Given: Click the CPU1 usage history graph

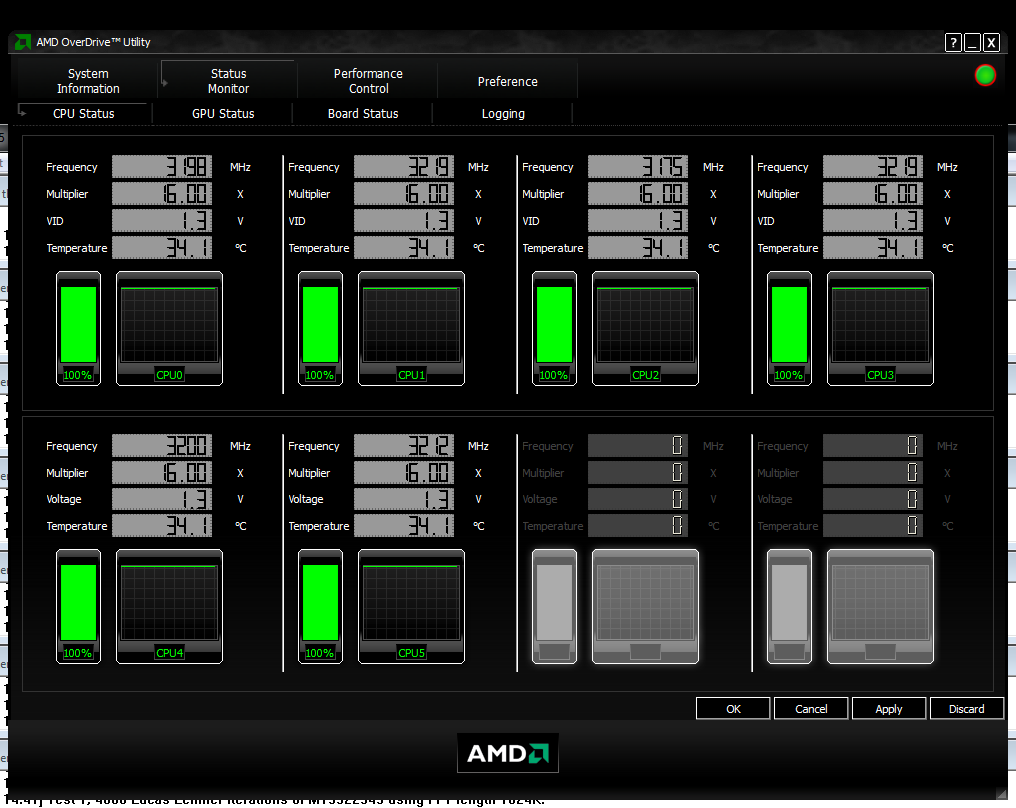Looking at the screenshot, I should pyautogui.click(x=411, y=329).
